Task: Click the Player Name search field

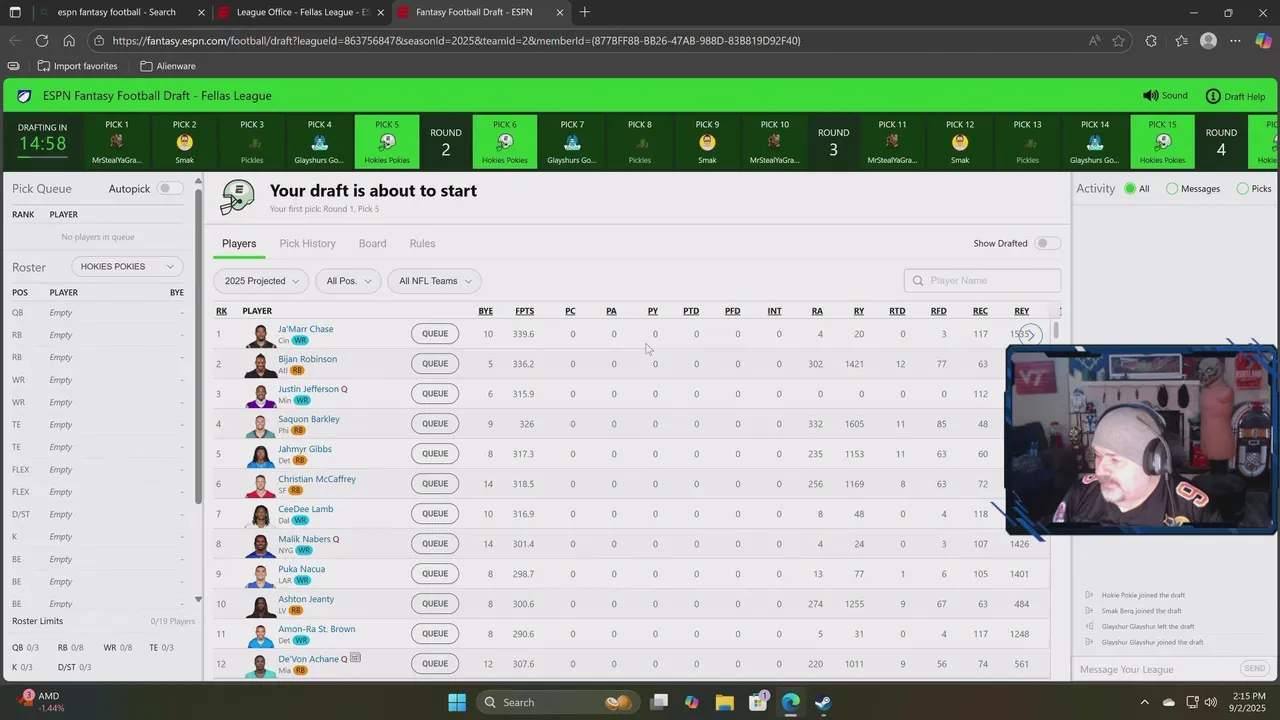Action: pos(982,281)
